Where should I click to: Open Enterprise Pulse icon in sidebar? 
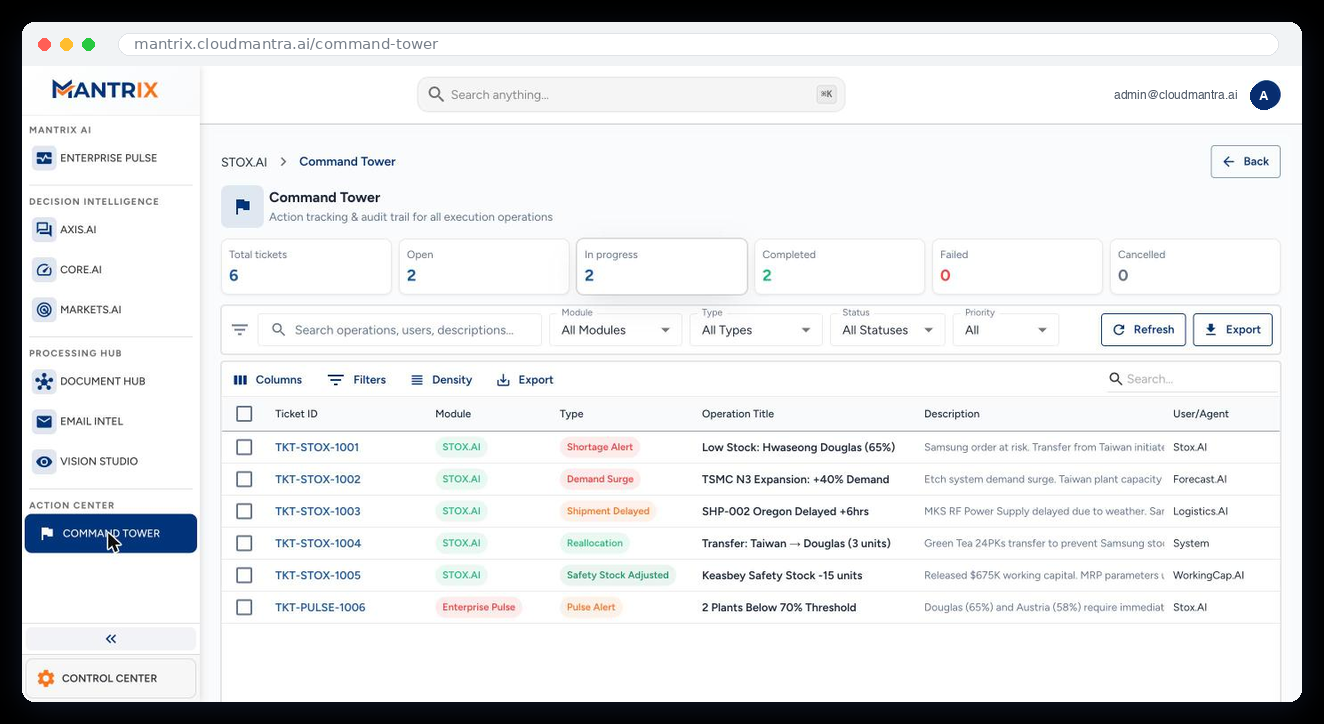click(44, 158)
